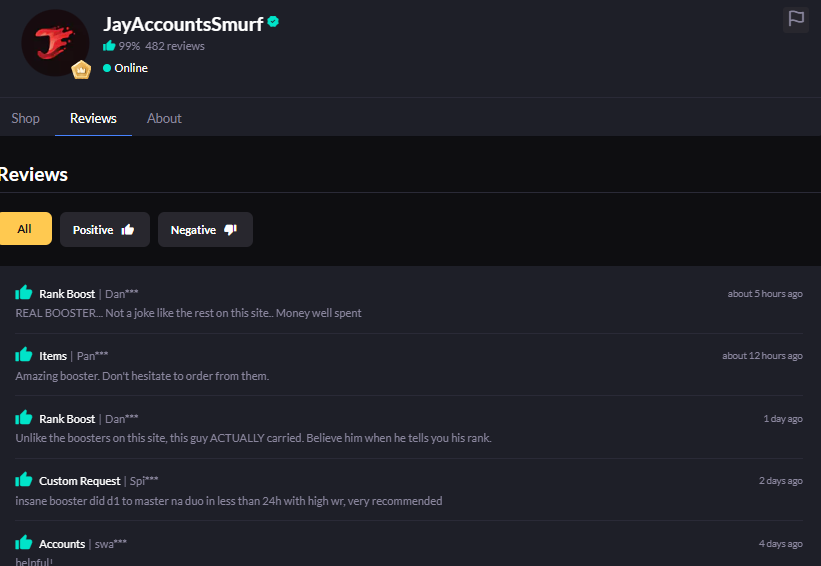Click reviewer name Pan***

(93, 356)
